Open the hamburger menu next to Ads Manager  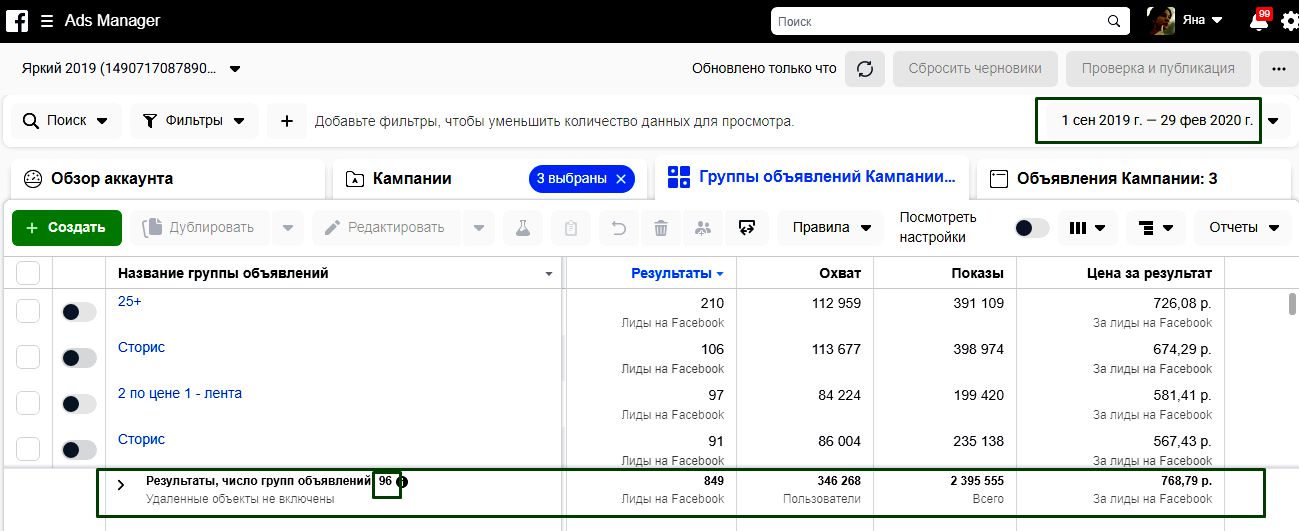click(47, 21)
